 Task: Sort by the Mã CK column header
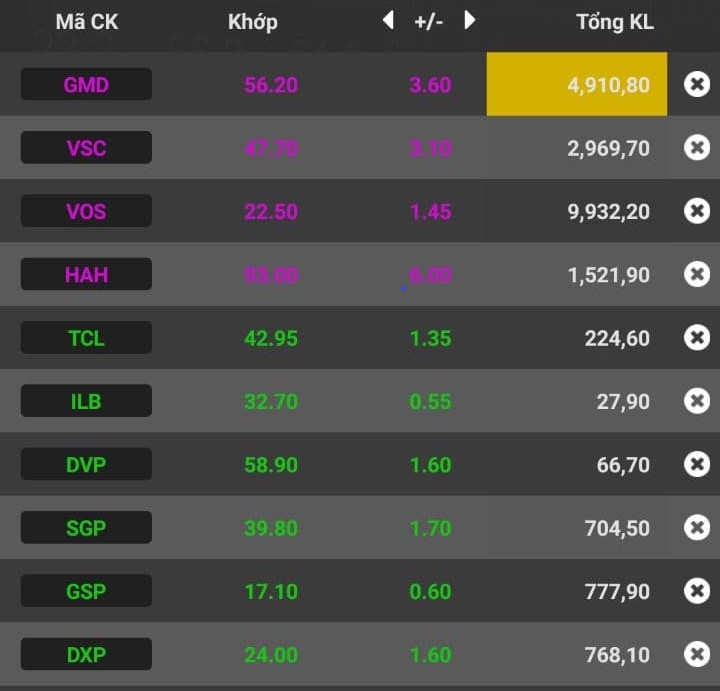click(x=86, y=22)
